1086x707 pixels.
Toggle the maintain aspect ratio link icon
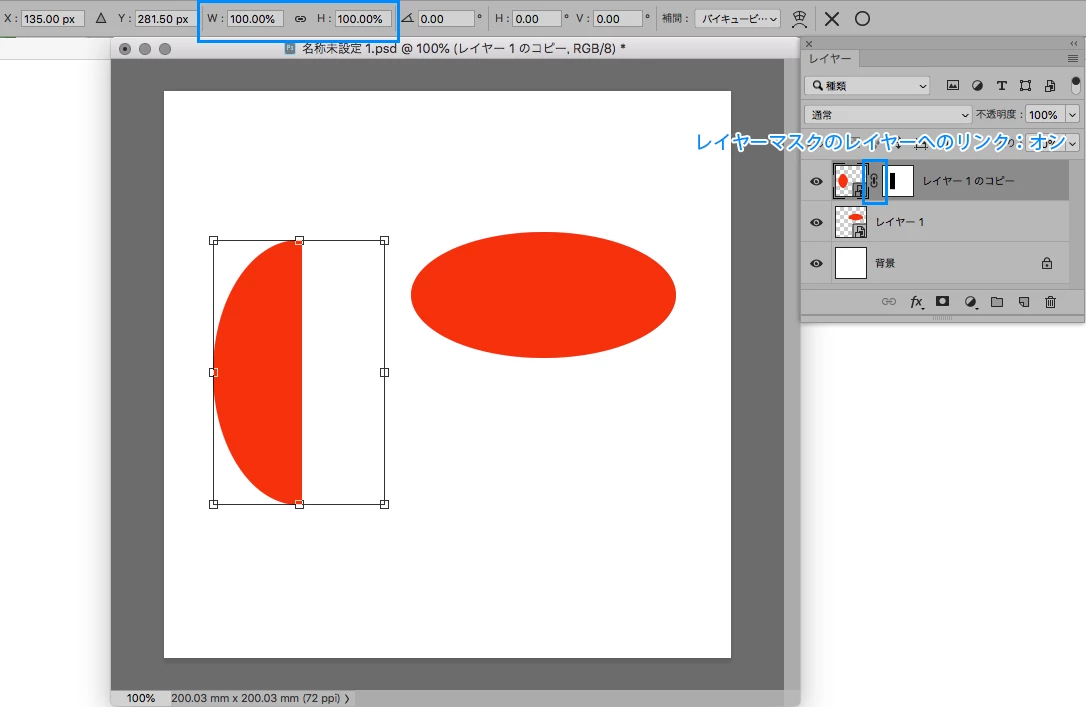pyautogui.click(x=300, y=19)
